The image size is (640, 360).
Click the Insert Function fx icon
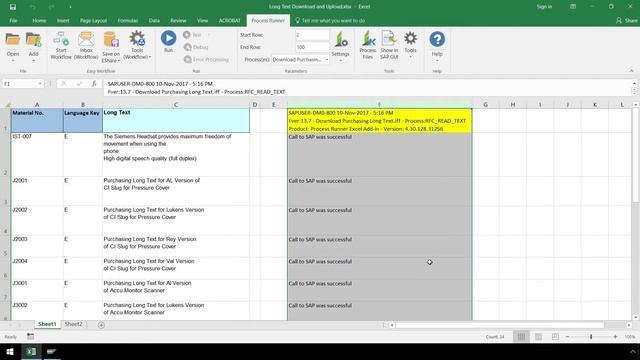[94, 84]
